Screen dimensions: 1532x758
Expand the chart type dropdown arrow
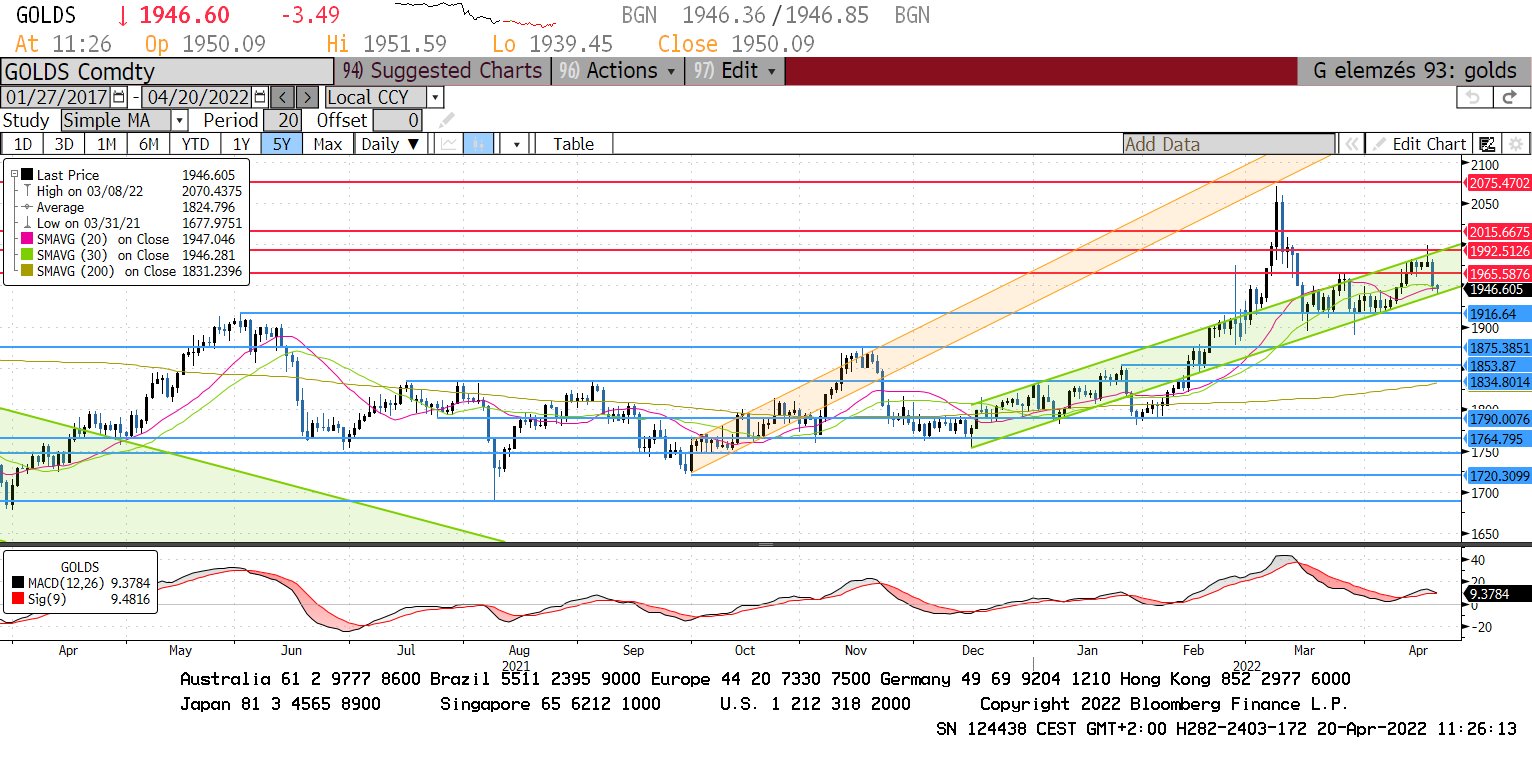(516, 144)
